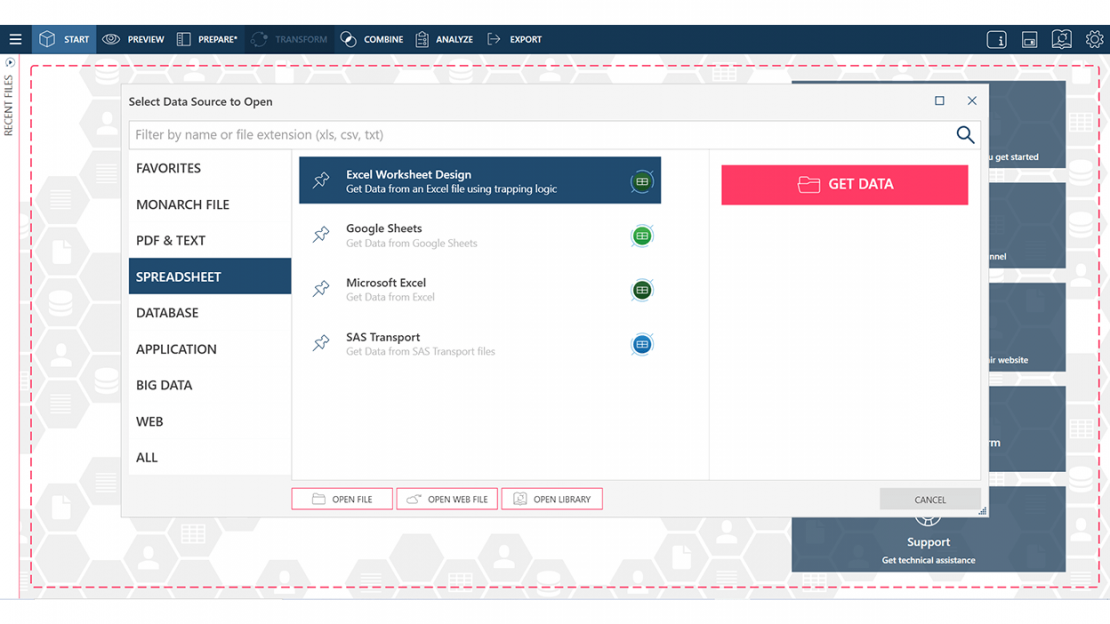Screen dimensions: 1110x624
Task: Pin the Microsoft Excel data source
Action: 320,290
